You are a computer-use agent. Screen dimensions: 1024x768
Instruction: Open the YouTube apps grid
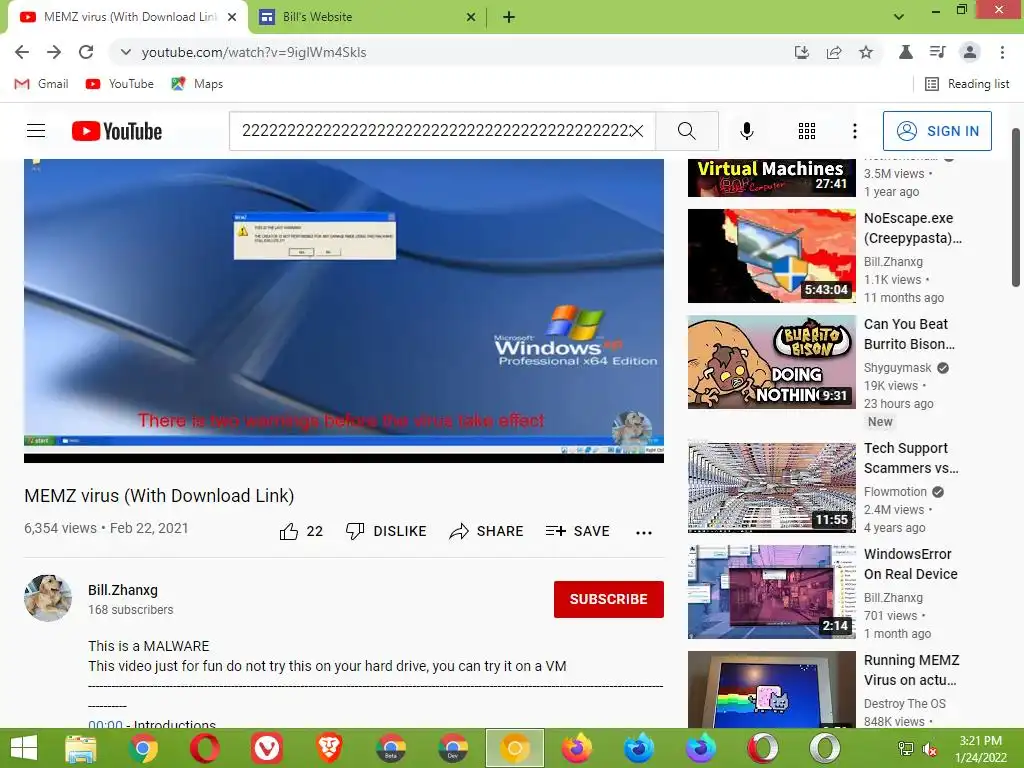coord(807,131)
